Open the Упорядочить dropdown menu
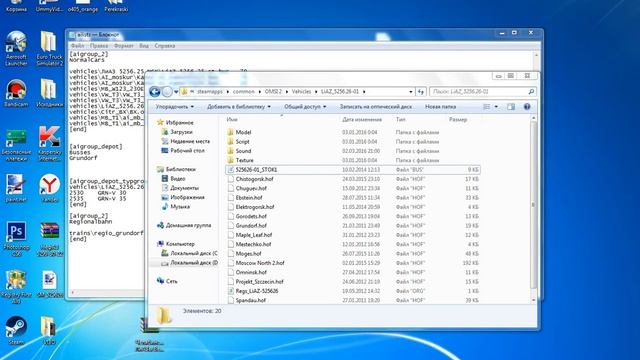This screenshot has width=640, height=360. coord(175,107)
